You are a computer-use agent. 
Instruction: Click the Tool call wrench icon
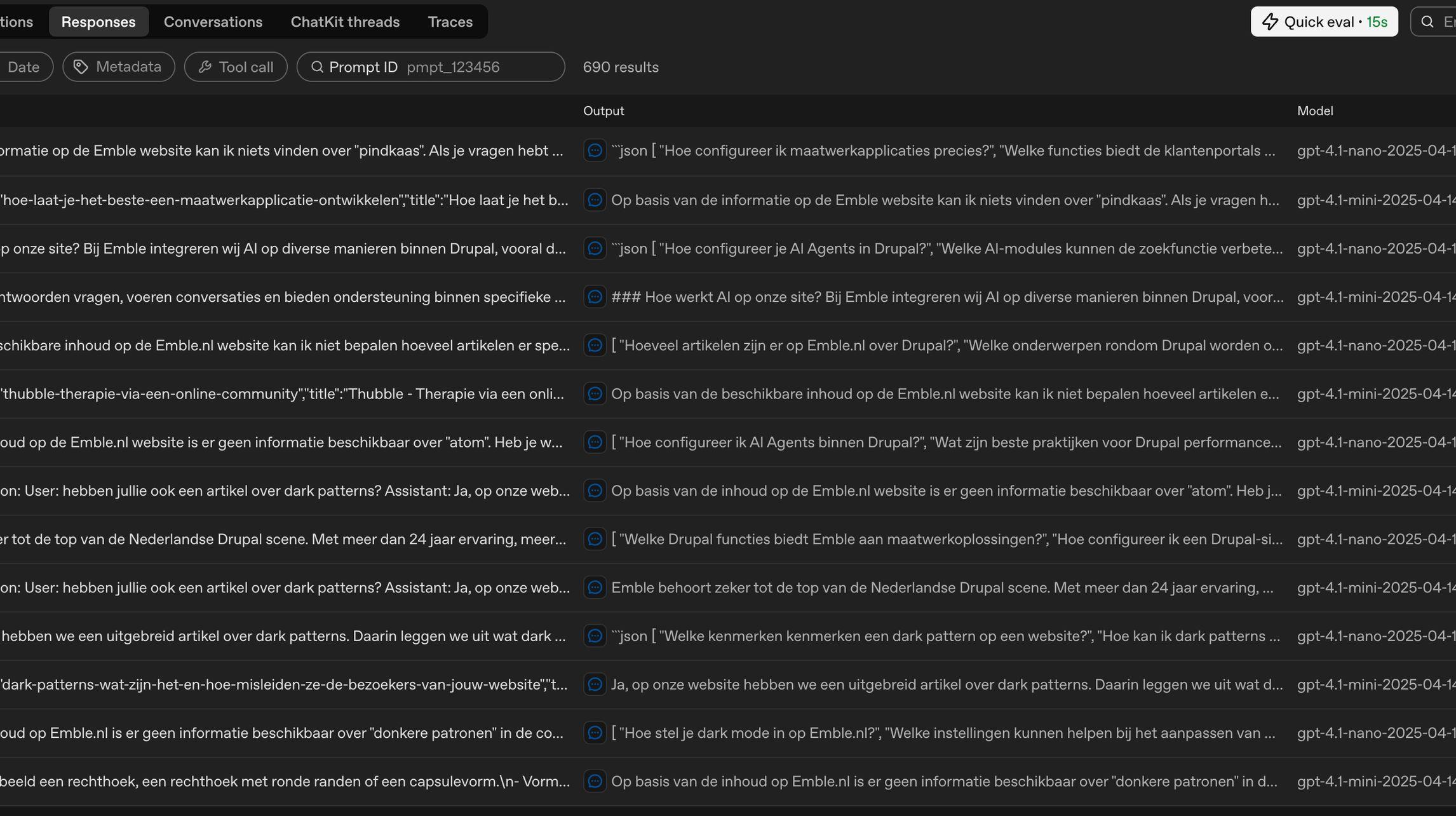pos(205,67)
